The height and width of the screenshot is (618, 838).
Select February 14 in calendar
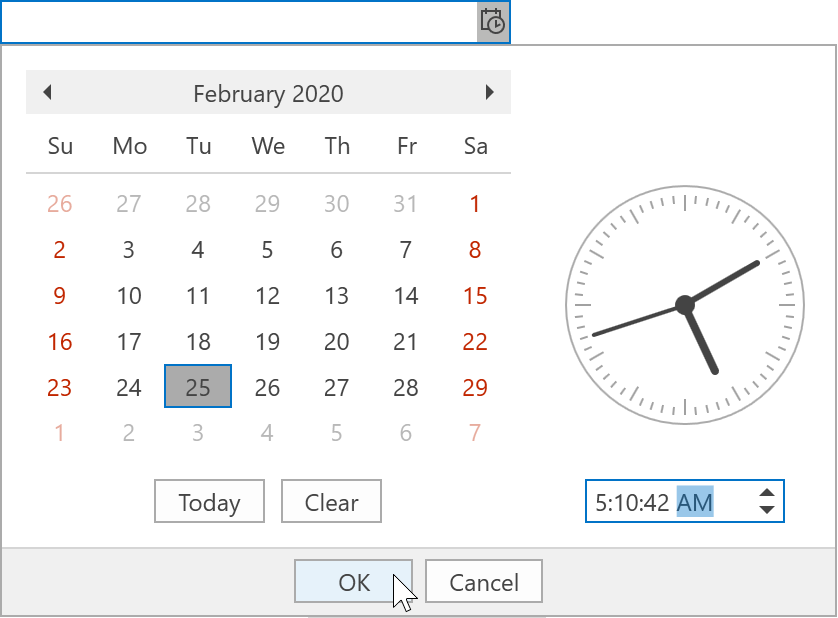click(406, 296)
